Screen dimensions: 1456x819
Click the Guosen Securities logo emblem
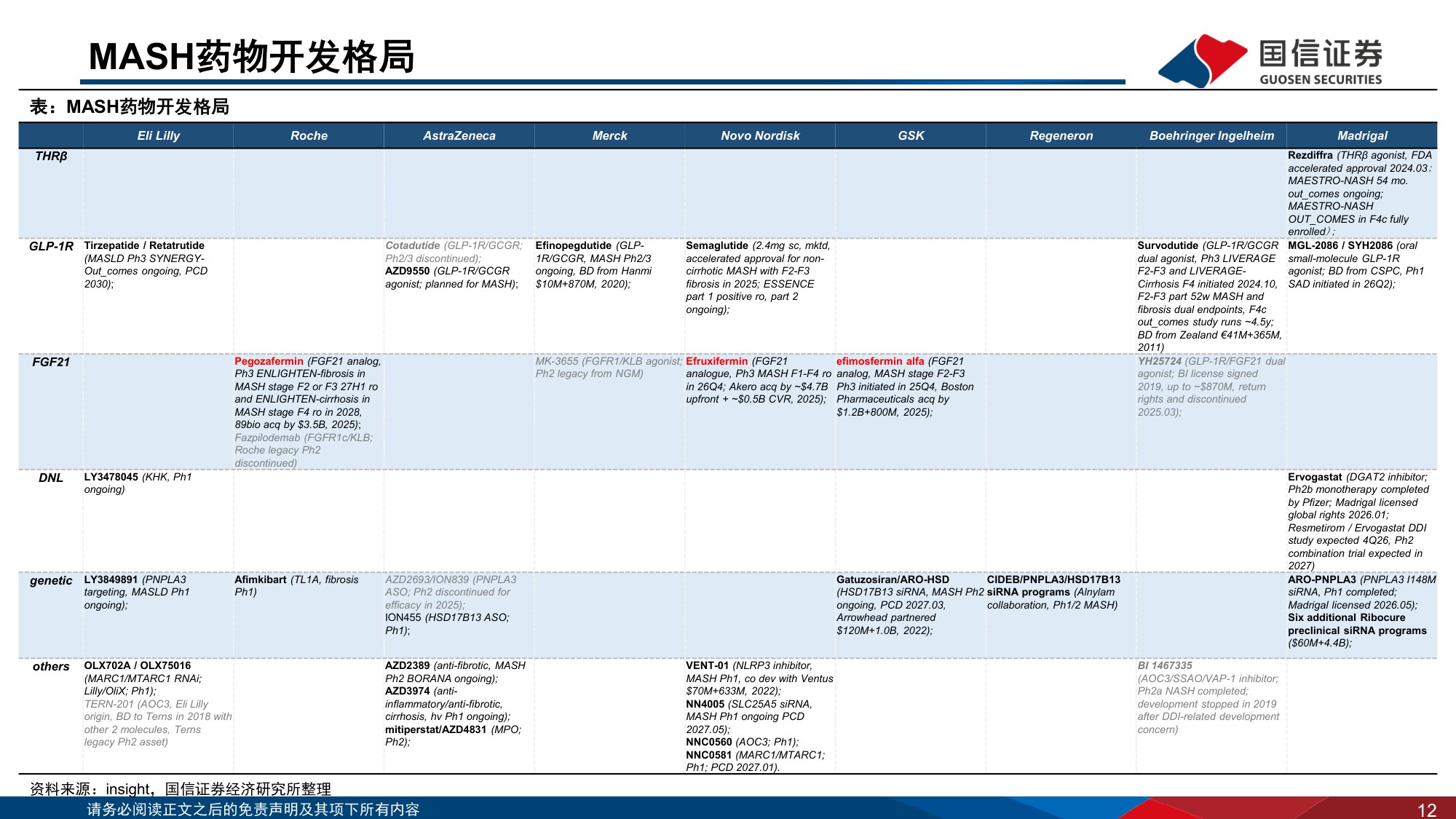click(1202, 61)
